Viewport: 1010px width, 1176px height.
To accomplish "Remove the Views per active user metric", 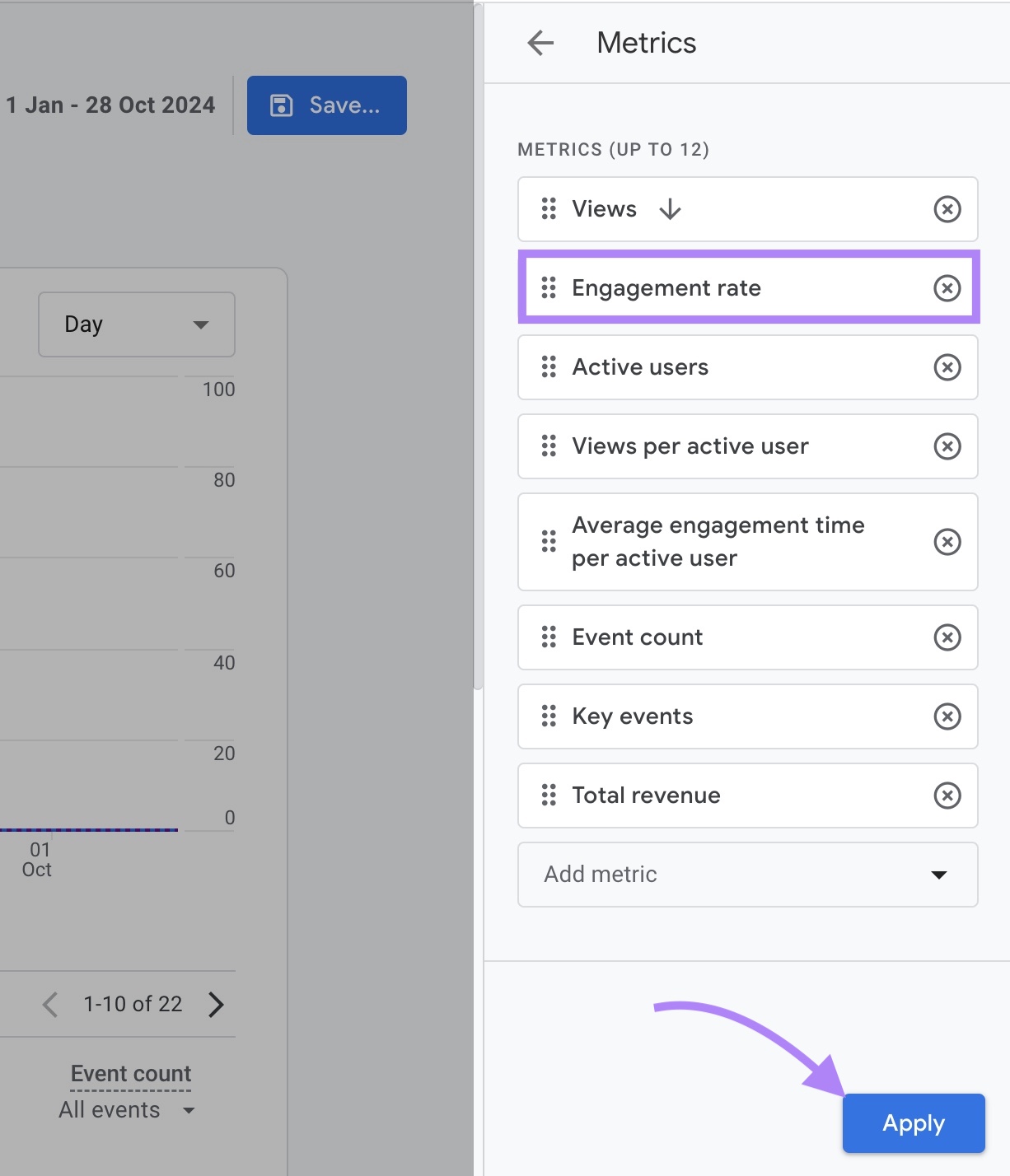I will tap(947, 446).
